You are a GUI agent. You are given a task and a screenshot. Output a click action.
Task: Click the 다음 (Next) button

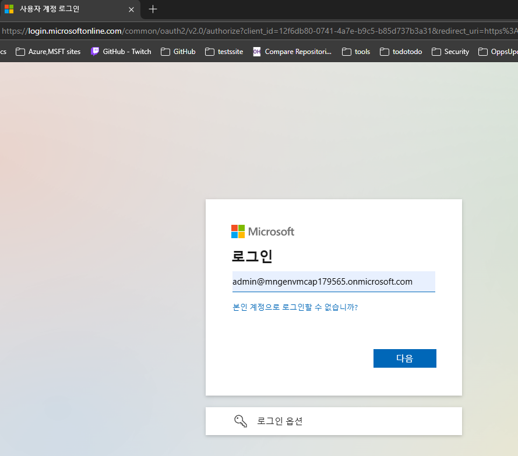[x=404, y=358]
